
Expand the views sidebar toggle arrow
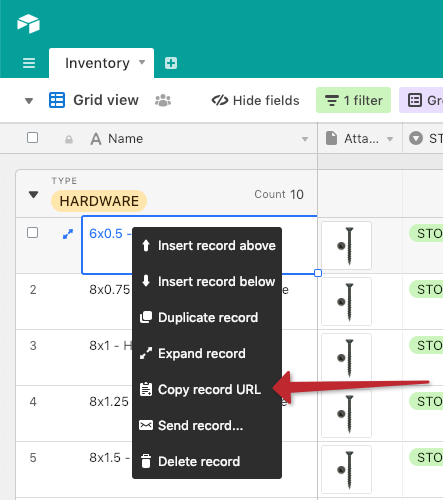[x=29, y=101]
